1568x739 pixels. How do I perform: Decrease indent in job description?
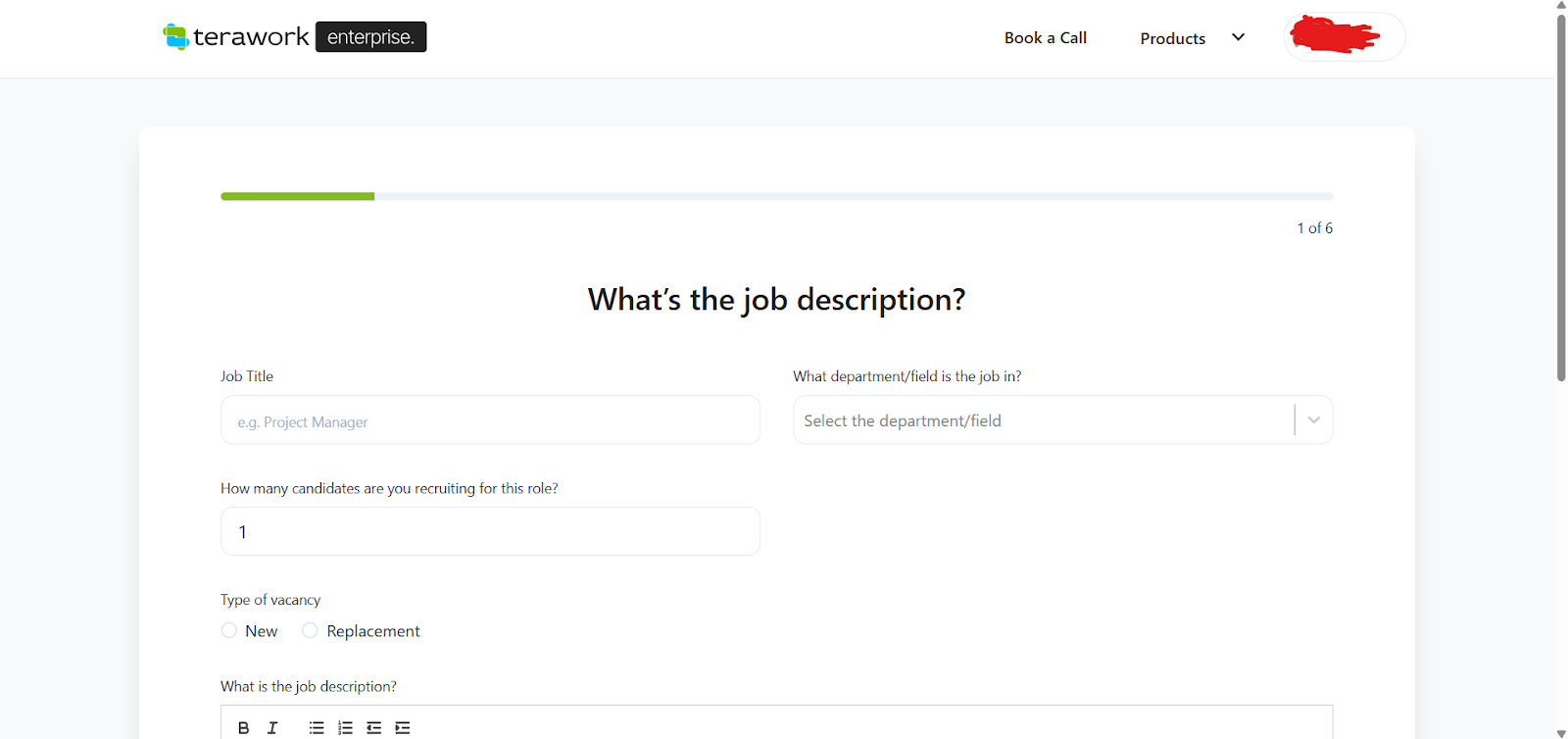tap(373, 727)
